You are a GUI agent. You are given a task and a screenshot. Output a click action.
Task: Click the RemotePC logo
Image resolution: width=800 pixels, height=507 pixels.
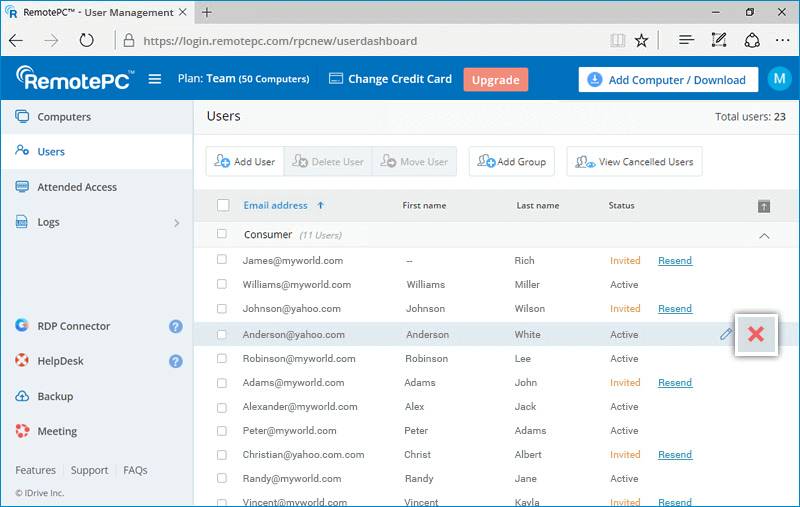pyautogui.click(x=75, y=78)
